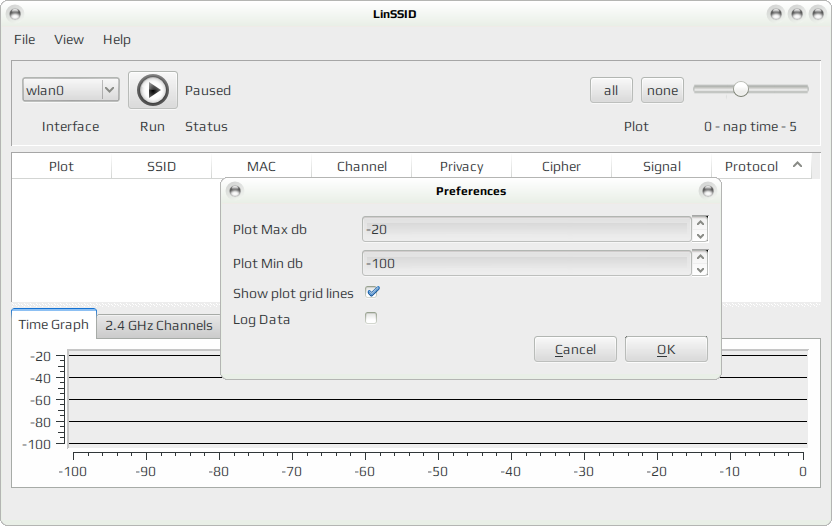This screenshot has width=832, height=526.
Task: Confirm preferences with the OK button
Action: pos(666,349)
